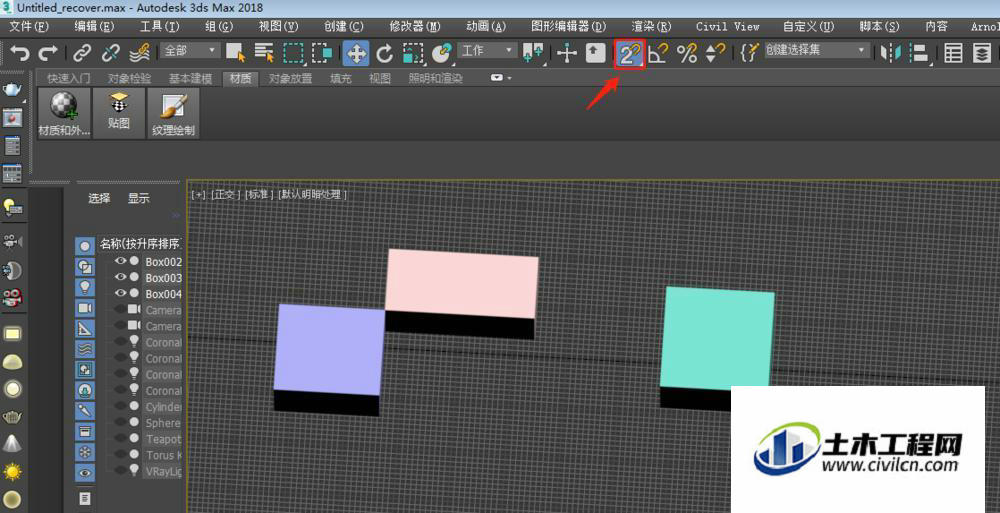Image resolution: width=1000 pixels, height=513 pixels.
Task: Click the 名称(按升序排序) column header
Action: [x=140, y=244]
